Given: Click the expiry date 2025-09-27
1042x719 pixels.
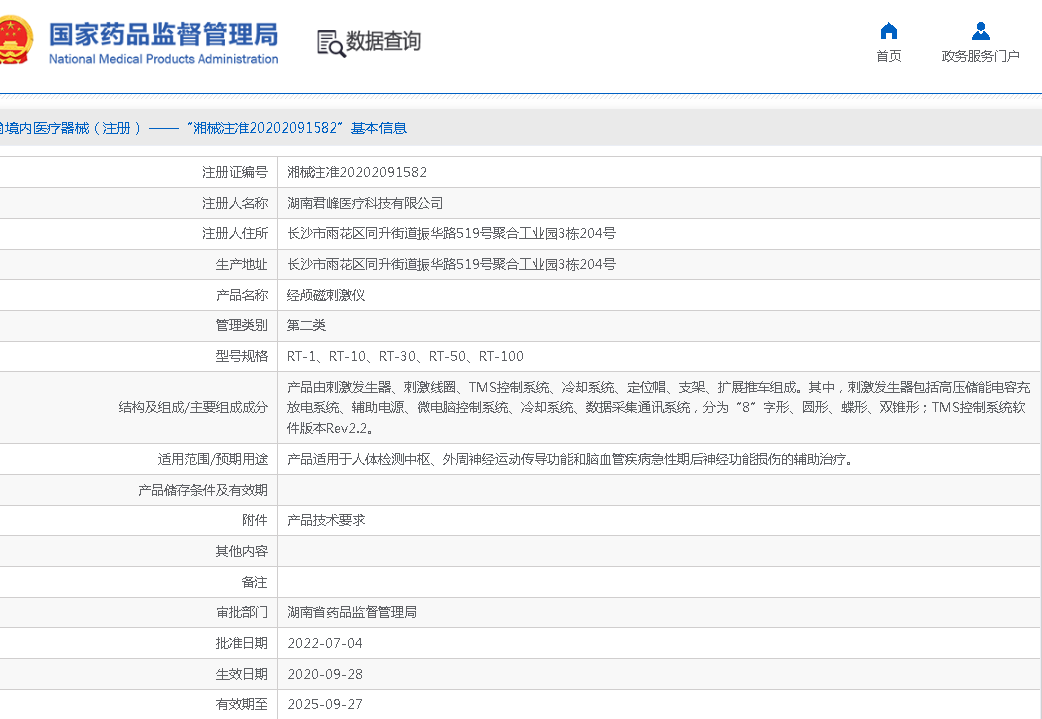Looking at the screenshot, I should (325, 704).
